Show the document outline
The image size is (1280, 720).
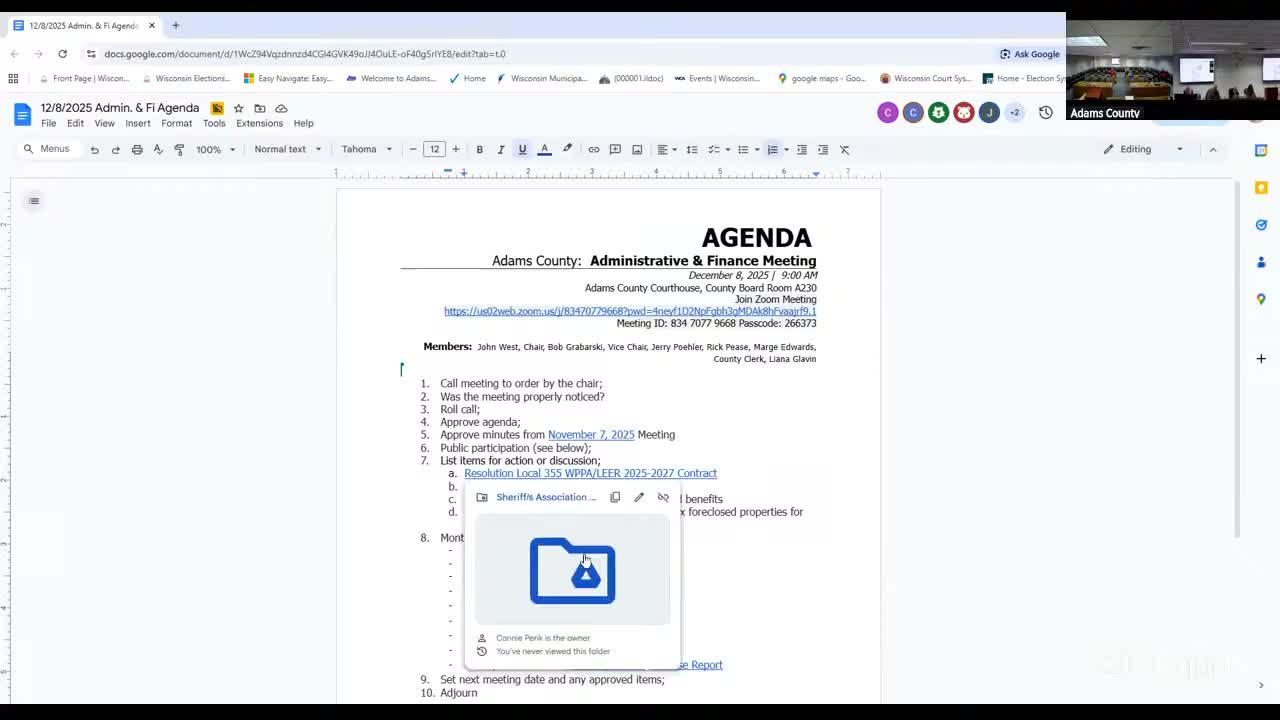point(34,201)
